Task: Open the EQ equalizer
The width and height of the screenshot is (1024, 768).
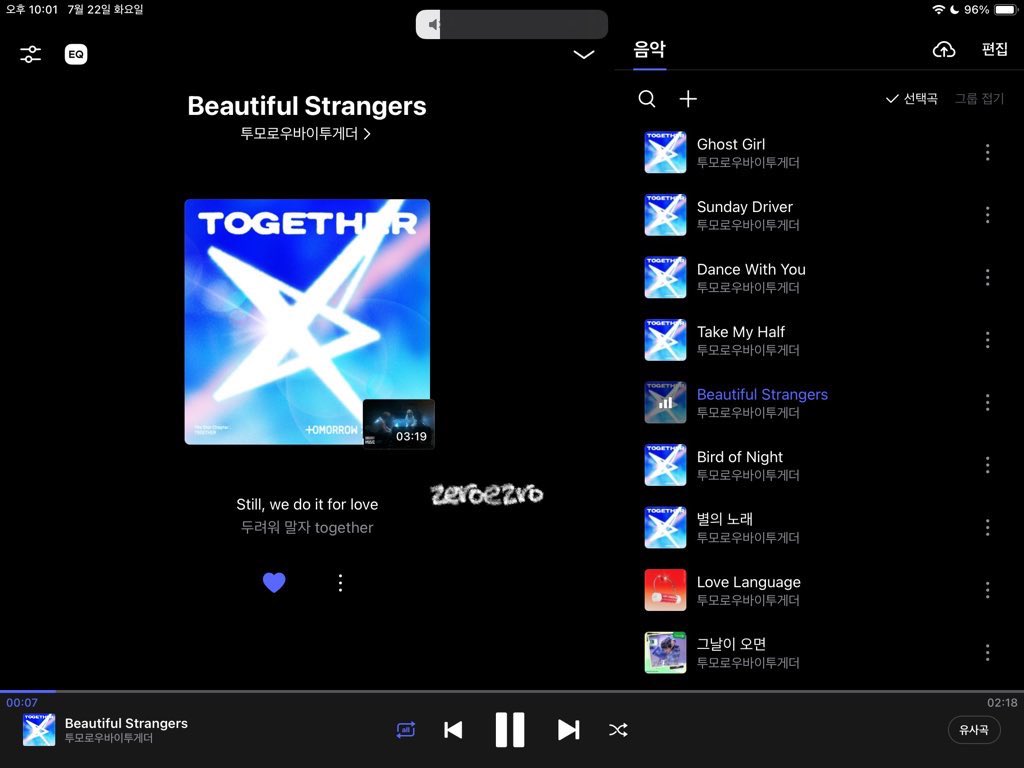Action: pyautogui.click(x=76, y=54)
